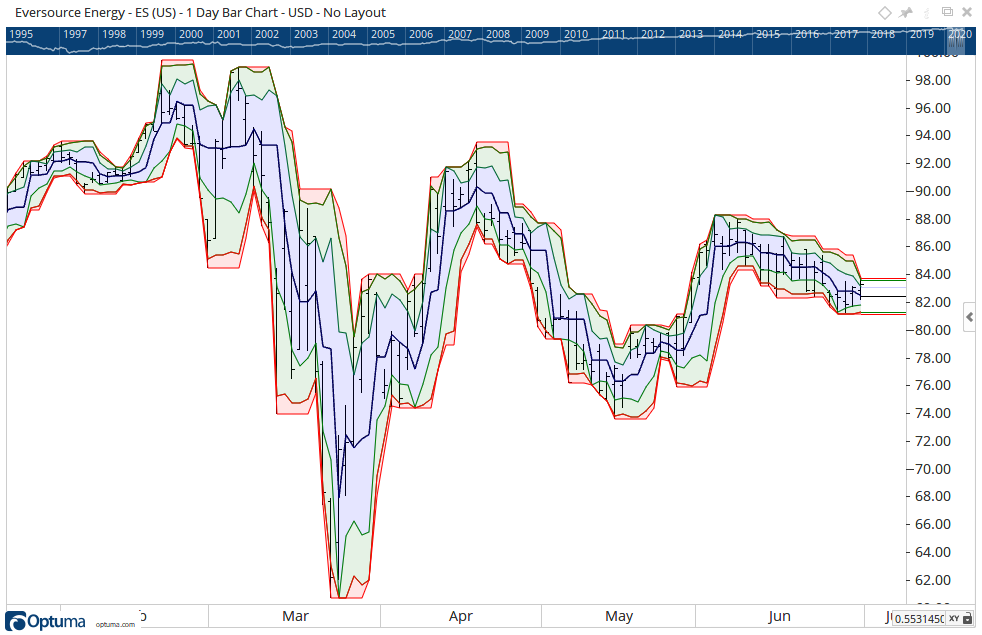Jump to 2012 in the year overview bar
This screenshot has height=635, width=982.
(653, 34)
